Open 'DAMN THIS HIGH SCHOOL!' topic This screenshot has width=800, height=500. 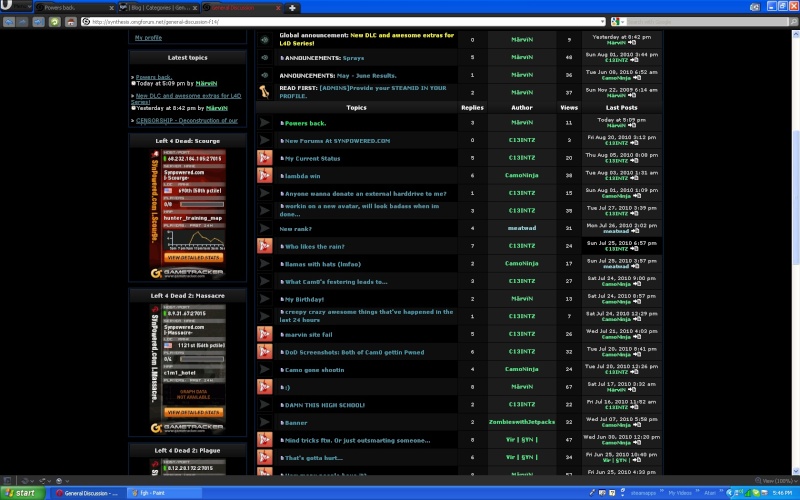(324, 405)
